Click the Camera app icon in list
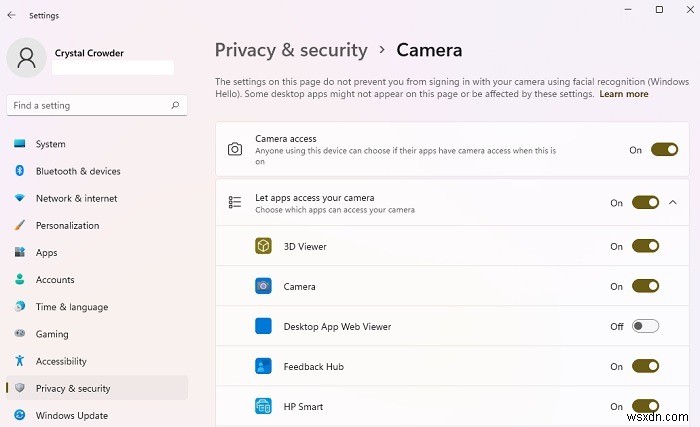This screenshot has height=427, width=700. click(x=263, y=286)
